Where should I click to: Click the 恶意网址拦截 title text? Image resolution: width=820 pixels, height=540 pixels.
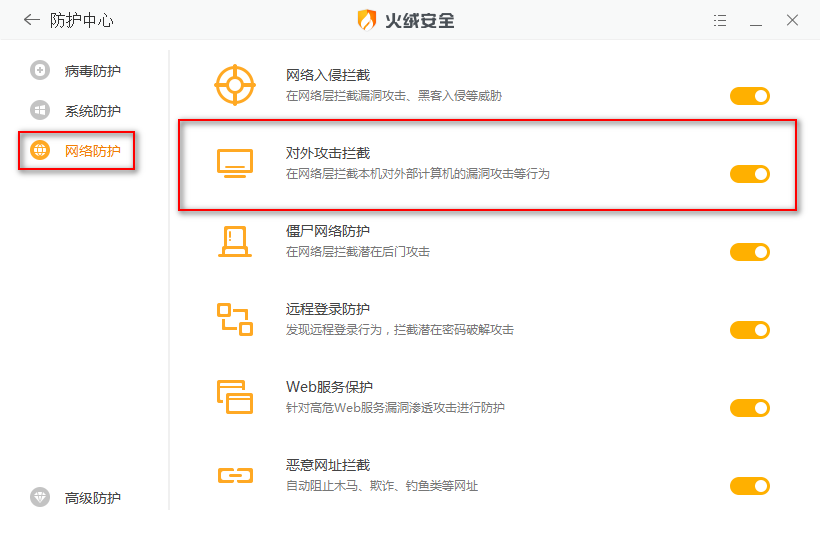pyautogui.click(x=327, y=465)
